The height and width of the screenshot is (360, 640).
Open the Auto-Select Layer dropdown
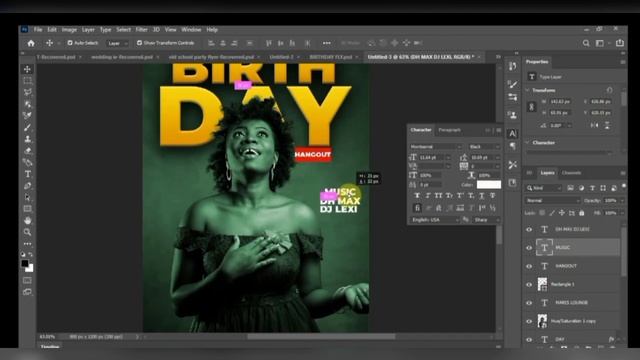[x=118, y=43]
